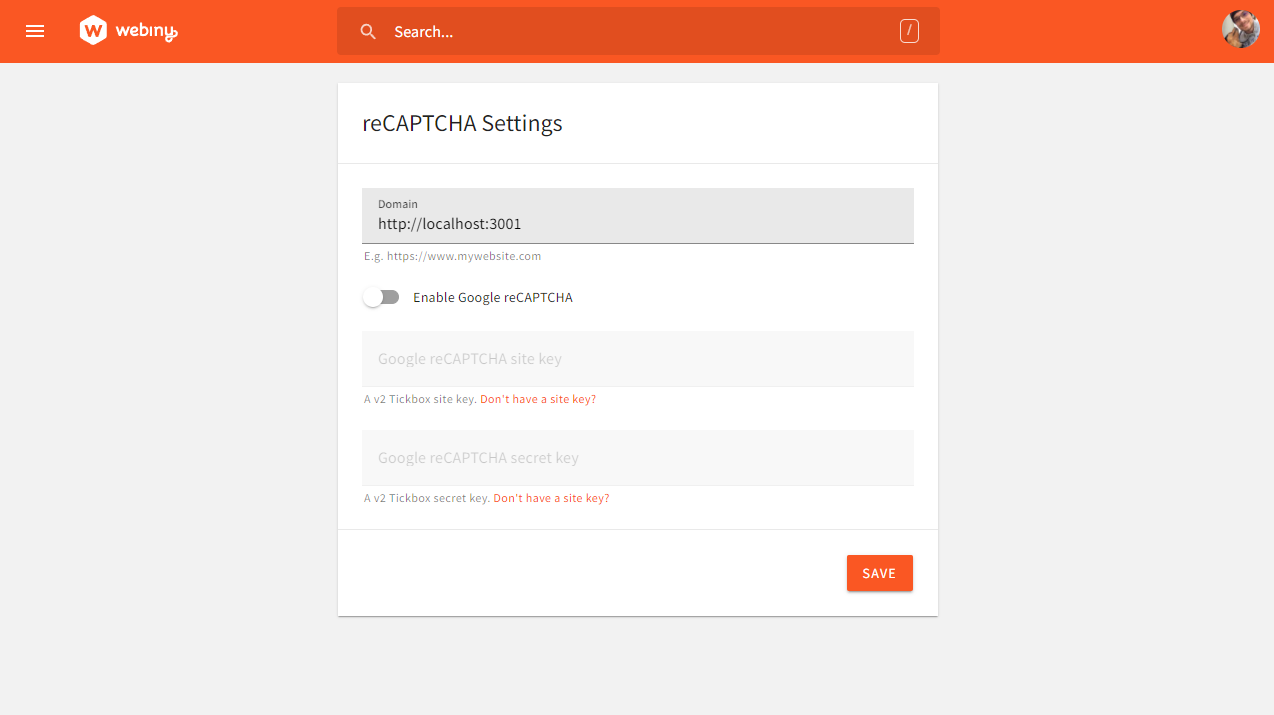Image resolution: width=1274 pixels, height=715 pixels.
Task: Select the Google reCAPTCHA site key field
Action: (637, 358)
